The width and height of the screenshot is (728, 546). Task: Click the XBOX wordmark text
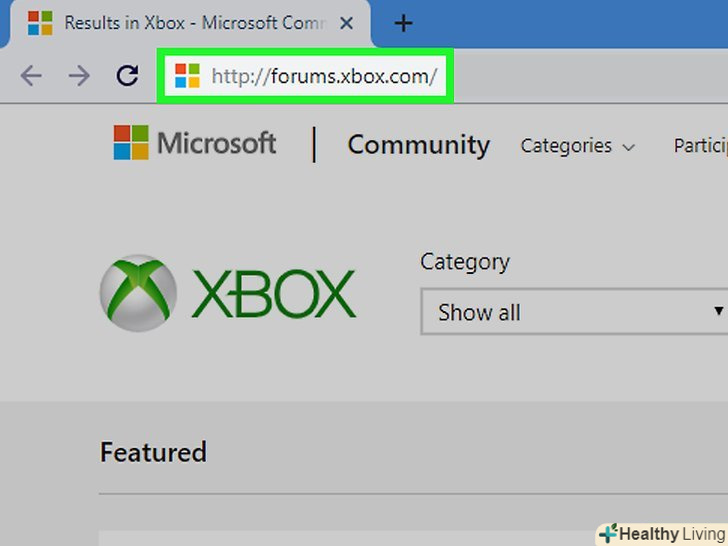(x=274, y=294)
